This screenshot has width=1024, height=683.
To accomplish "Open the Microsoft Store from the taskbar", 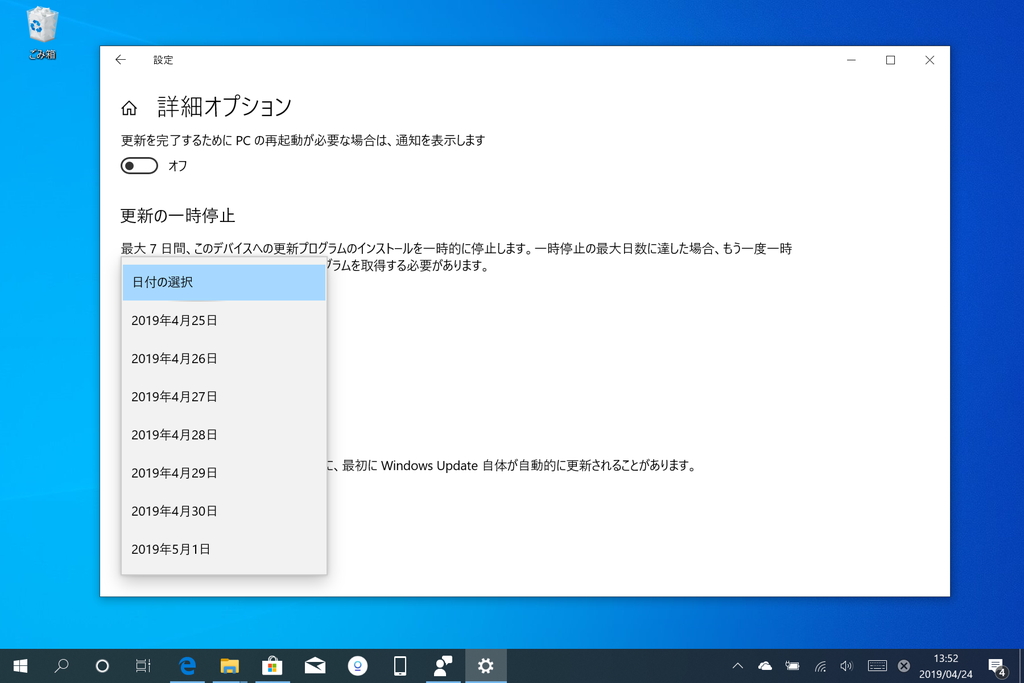I will [273, 665].
